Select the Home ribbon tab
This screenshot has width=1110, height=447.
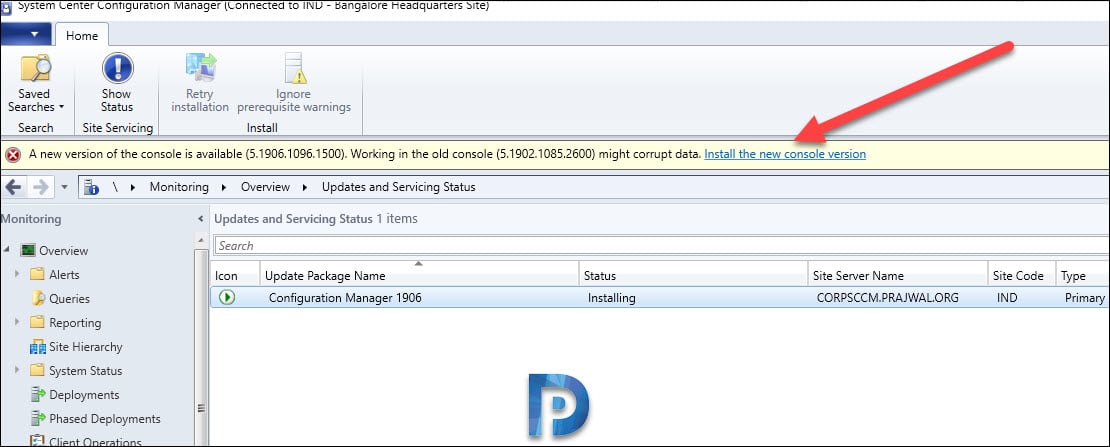click(82, 35)
